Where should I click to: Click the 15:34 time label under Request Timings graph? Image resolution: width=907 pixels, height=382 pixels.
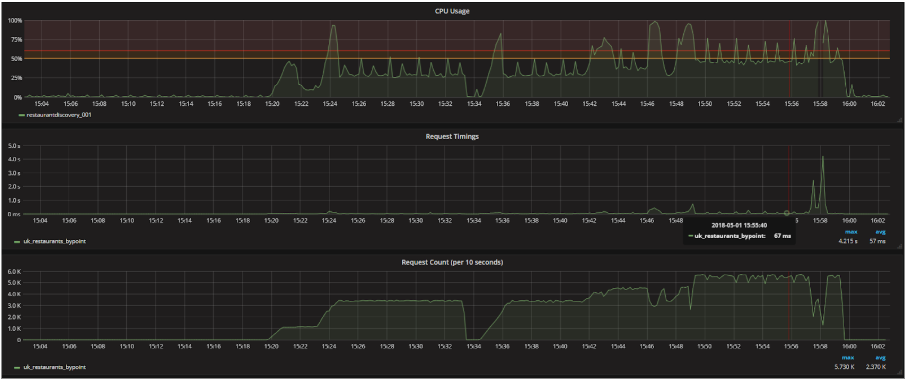(474, 221)
